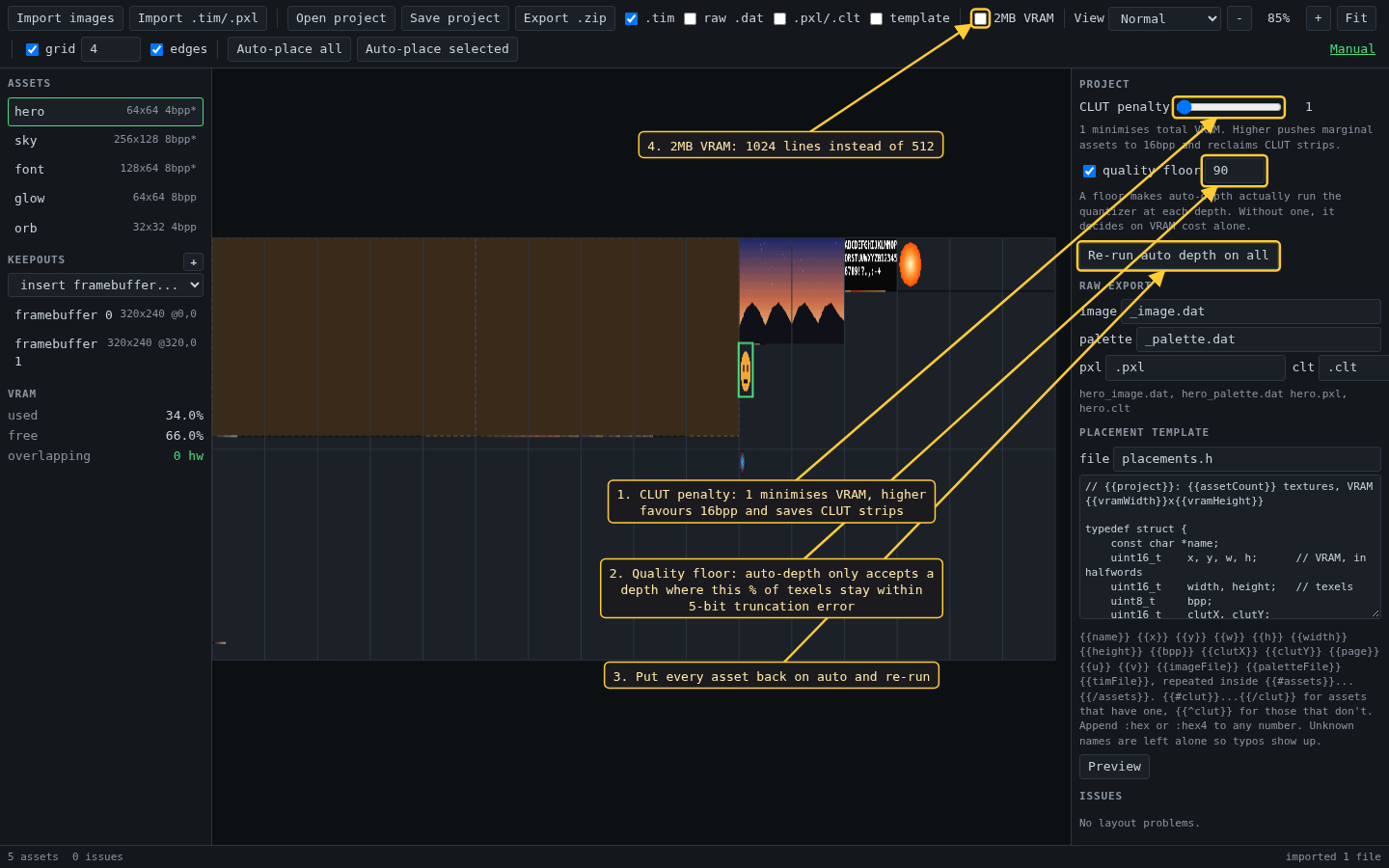Enable the raw .dat export checkbox
This screenshot has height=868, width=1389.
(690, 18)
